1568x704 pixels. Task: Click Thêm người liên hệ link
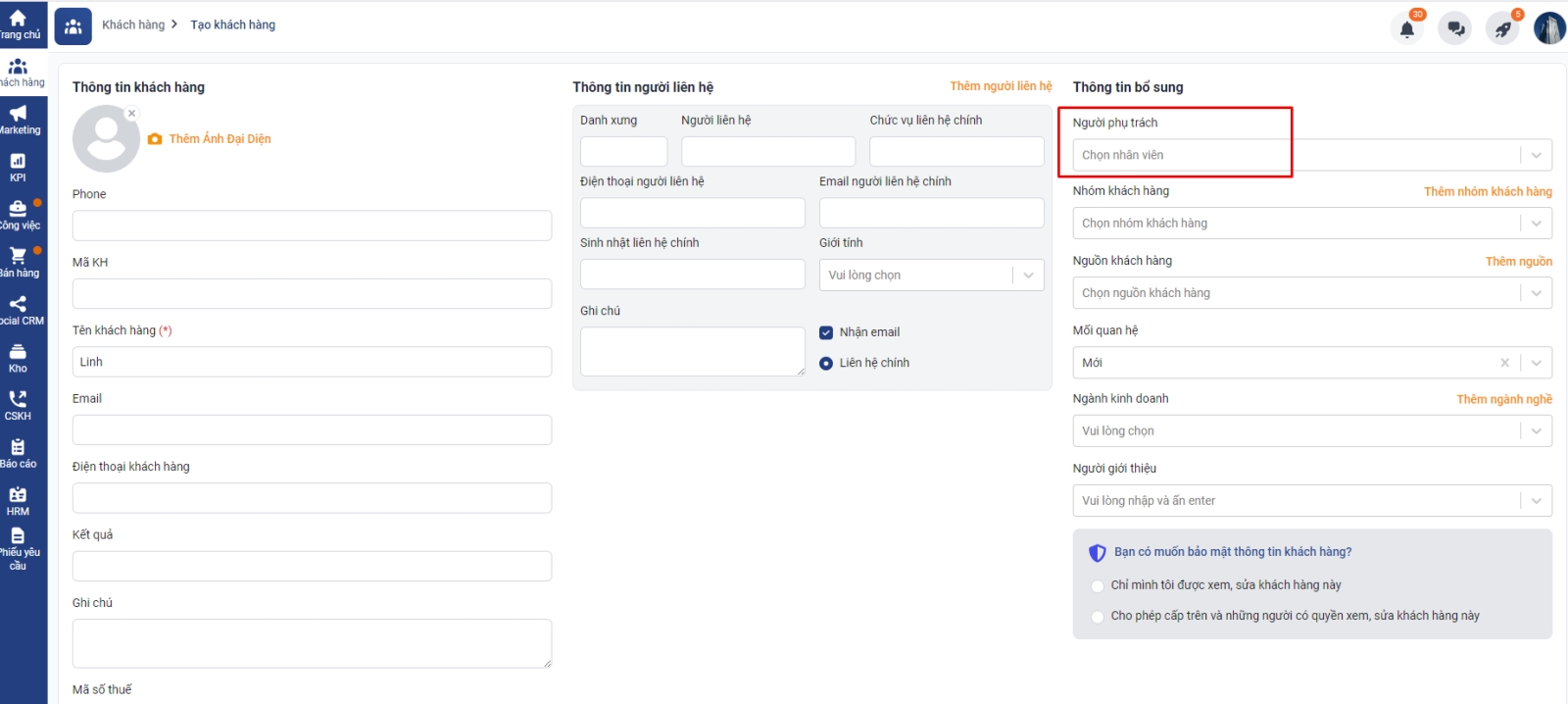pos(1001,86)
